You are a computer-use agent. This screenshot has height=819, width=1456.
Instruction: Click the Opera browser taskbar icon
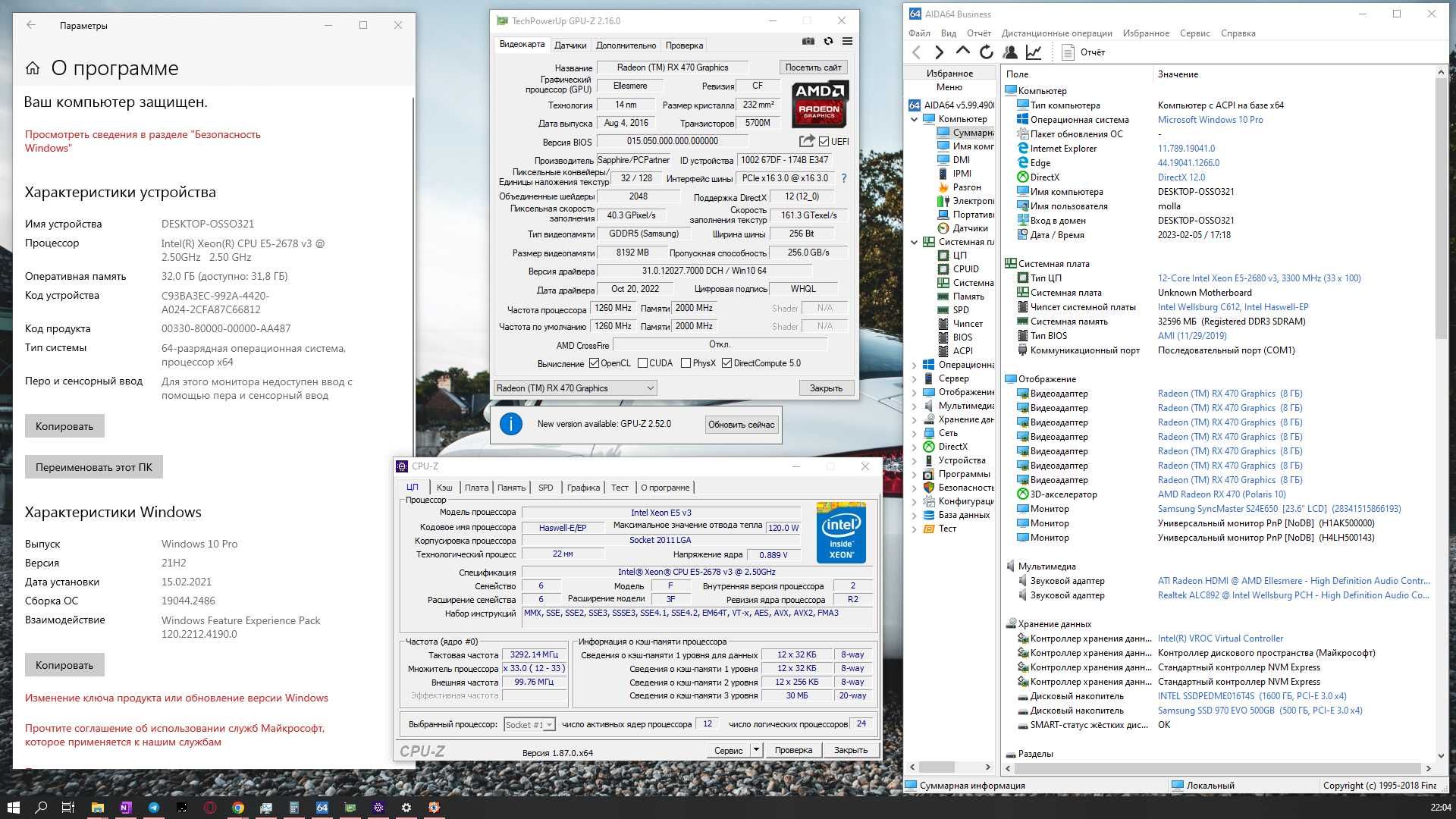[210, 807]
